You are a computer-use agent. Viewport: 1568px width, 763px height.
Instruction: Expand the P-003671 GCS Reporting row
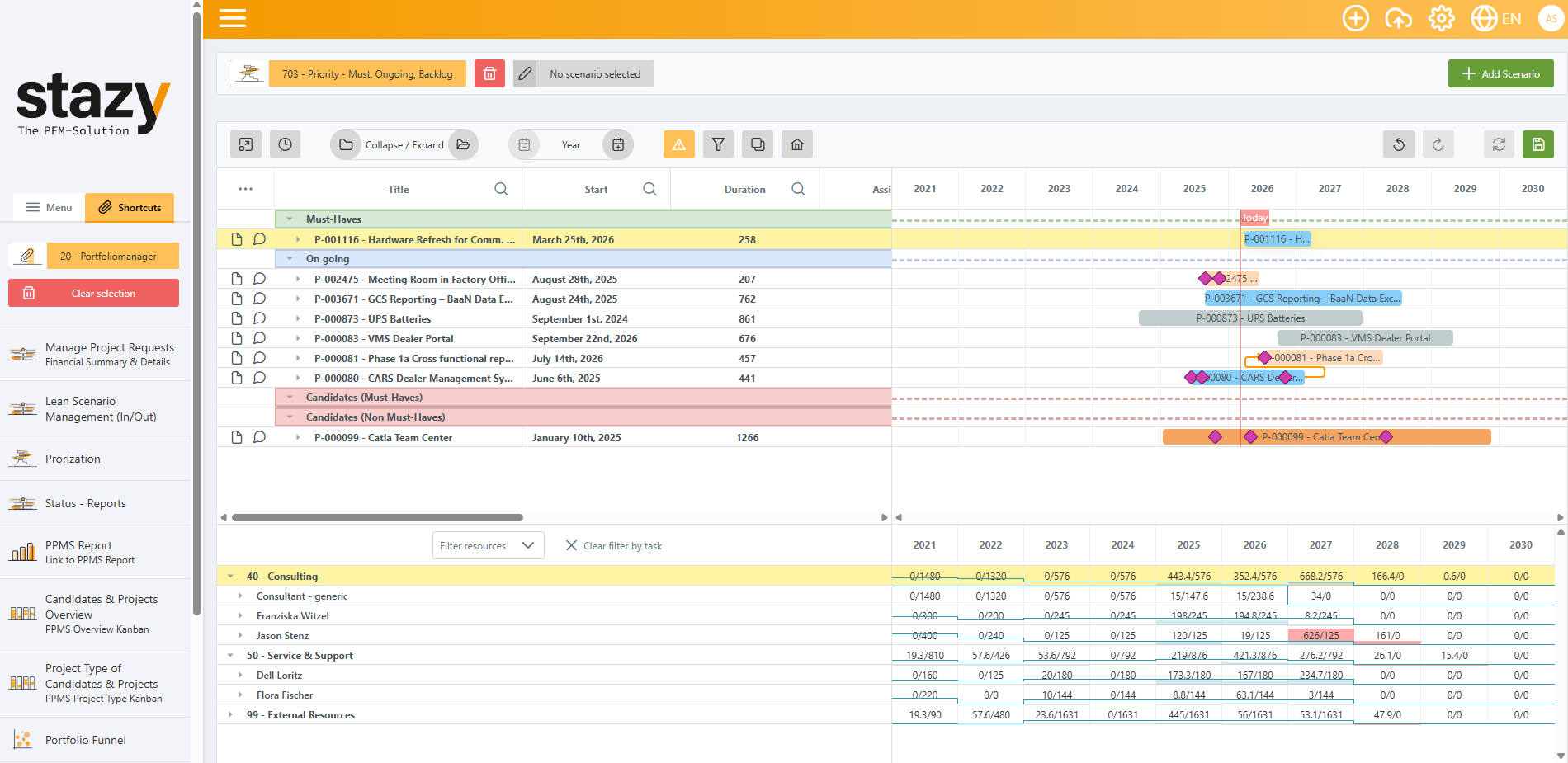298,299
